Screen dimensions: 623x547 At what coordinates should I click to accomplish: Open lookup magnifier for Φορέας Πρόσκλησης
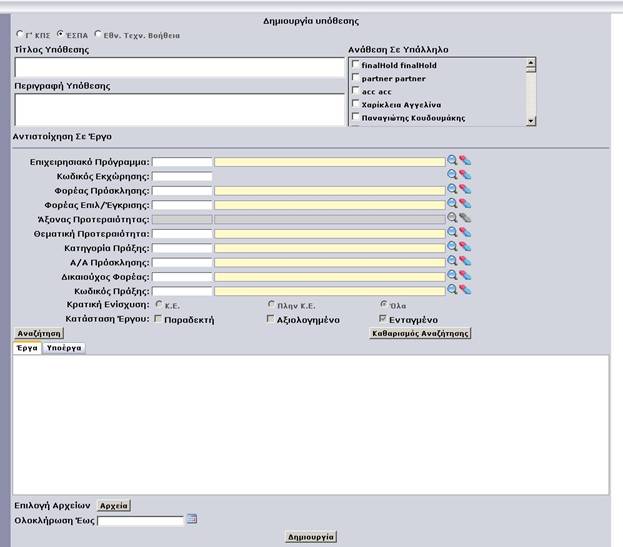pos(452,189)
